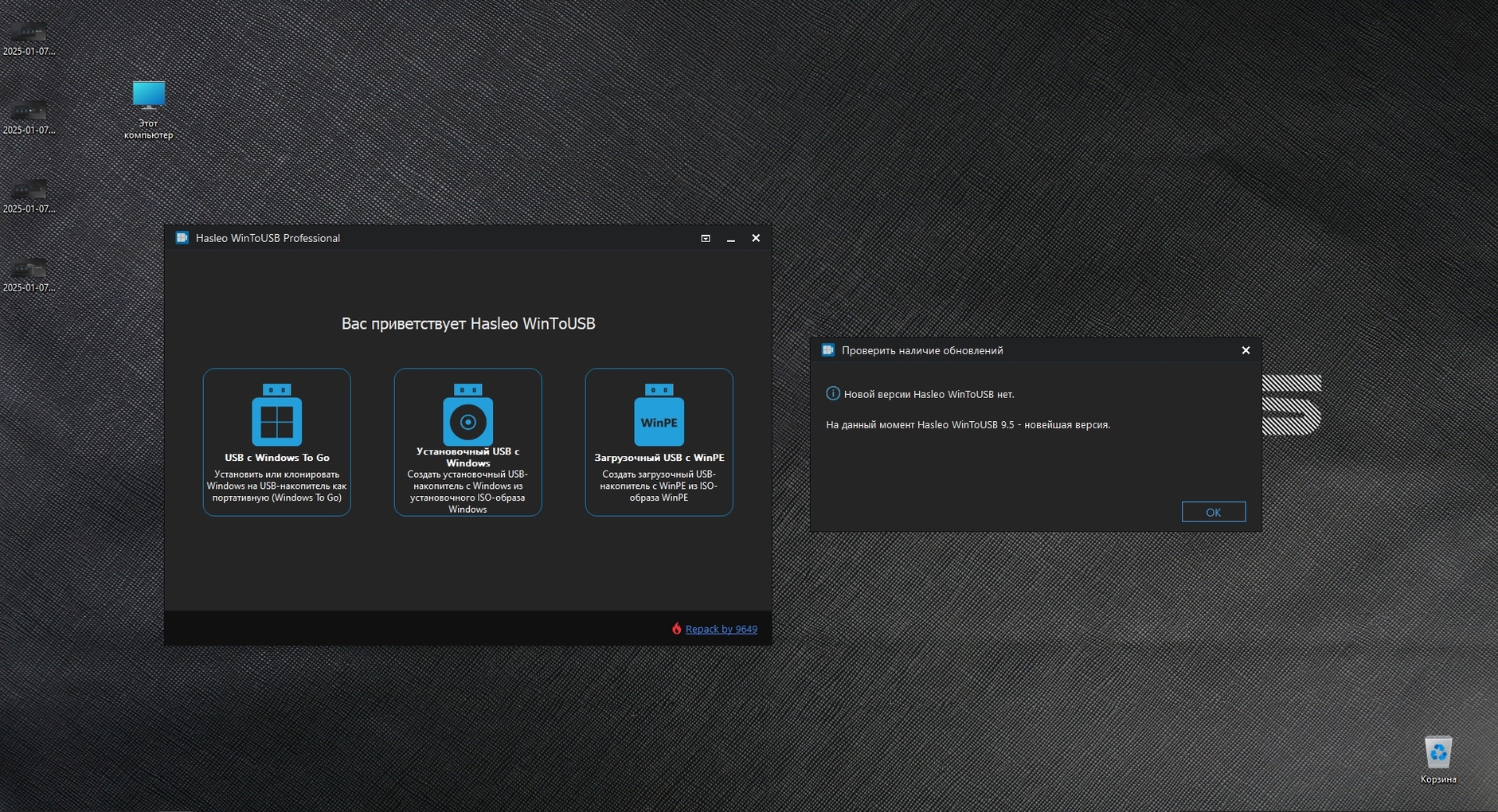Click description 'Установить или клонировать Windows'
The height and width of the screenshot is (812, 1498).
pos(276,486)
